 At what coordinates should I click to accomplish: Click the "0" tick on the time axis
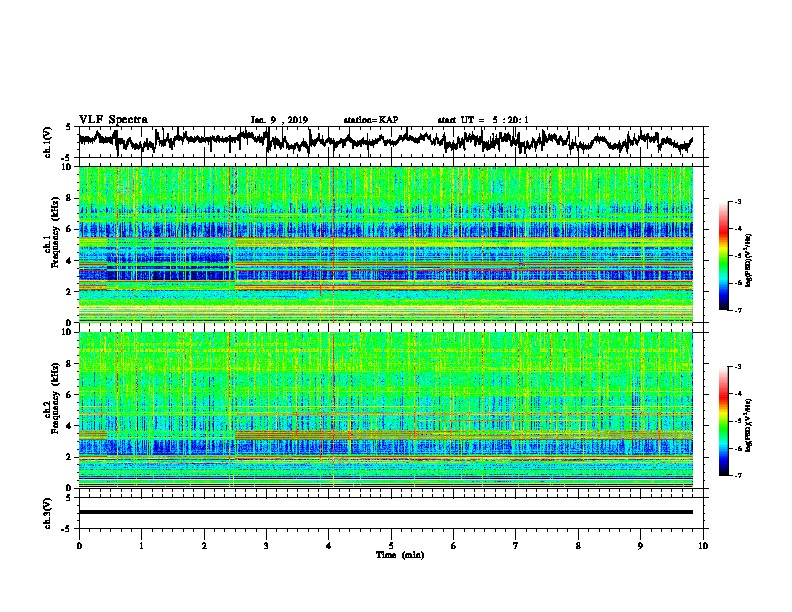(79, 546)
